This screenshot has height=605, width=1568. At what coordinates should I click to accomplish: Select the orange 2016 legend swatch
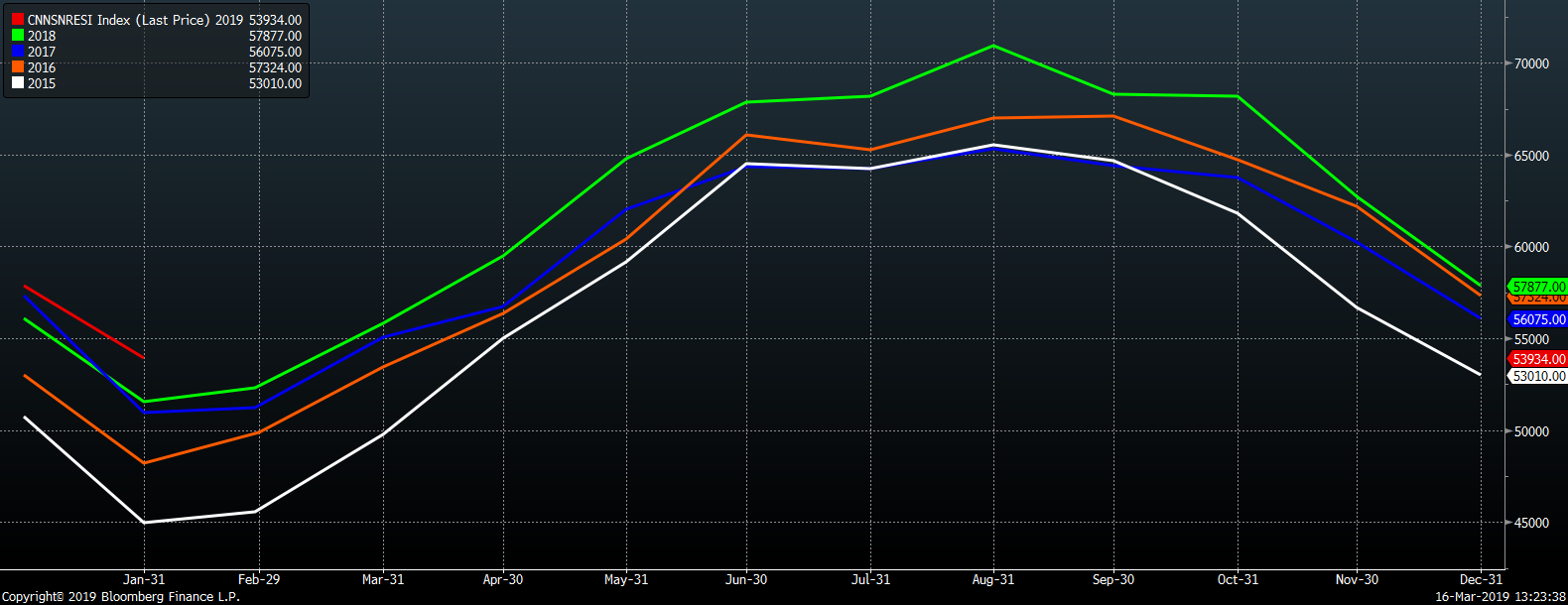point(18,67)
